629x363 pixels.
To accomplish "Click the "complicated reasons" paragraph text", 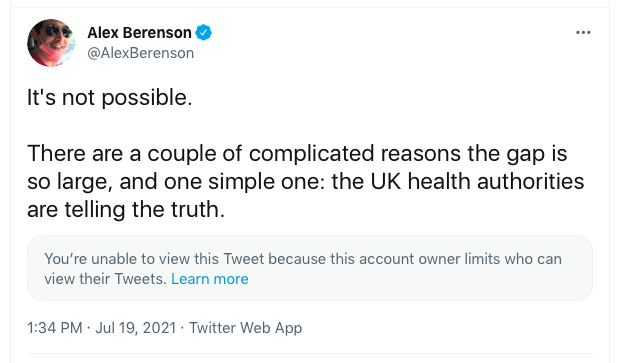I will point(305,181).
